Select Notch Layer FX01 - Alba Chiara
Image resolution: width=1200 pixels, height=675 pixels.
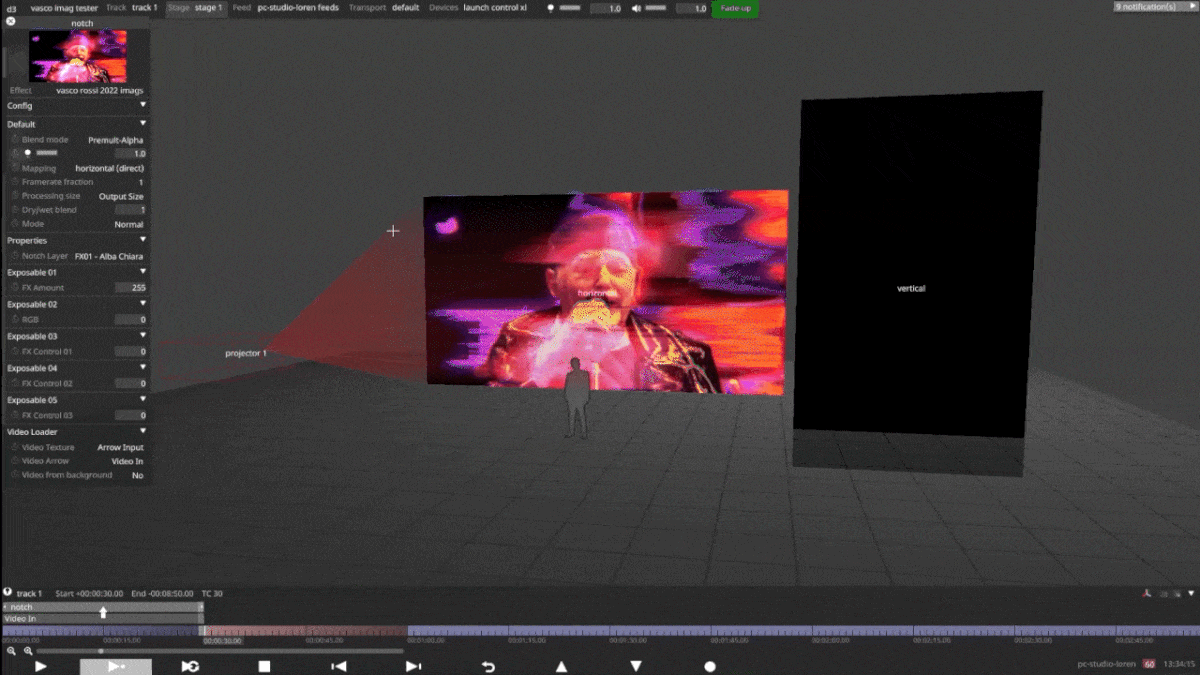coord(108,256)
